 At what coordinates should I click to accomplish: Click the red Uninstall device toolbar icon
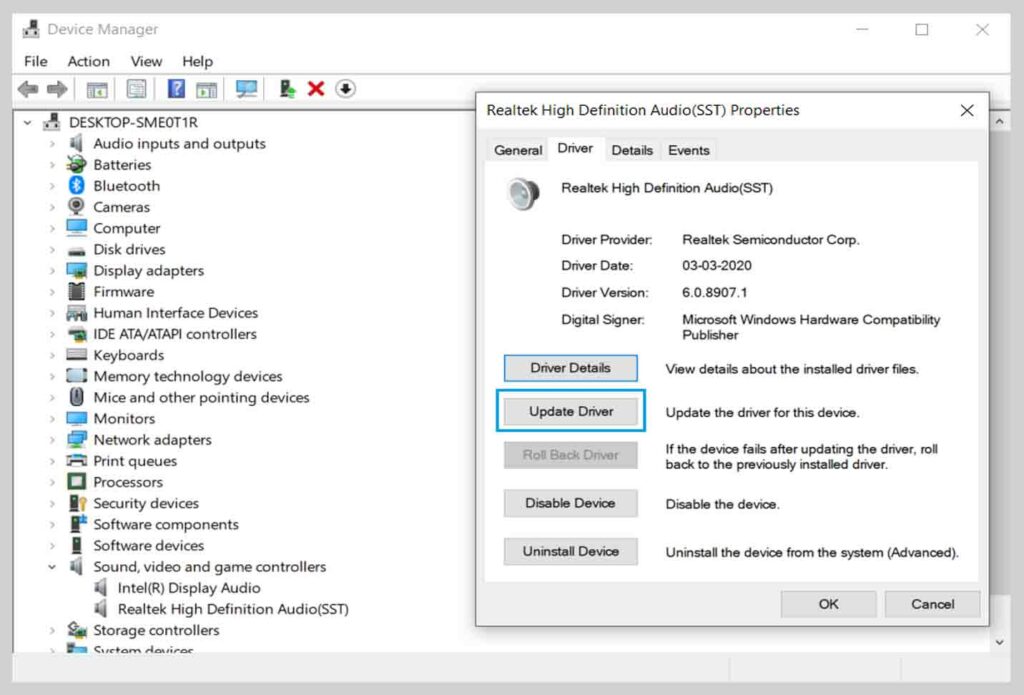pos(316,88)
